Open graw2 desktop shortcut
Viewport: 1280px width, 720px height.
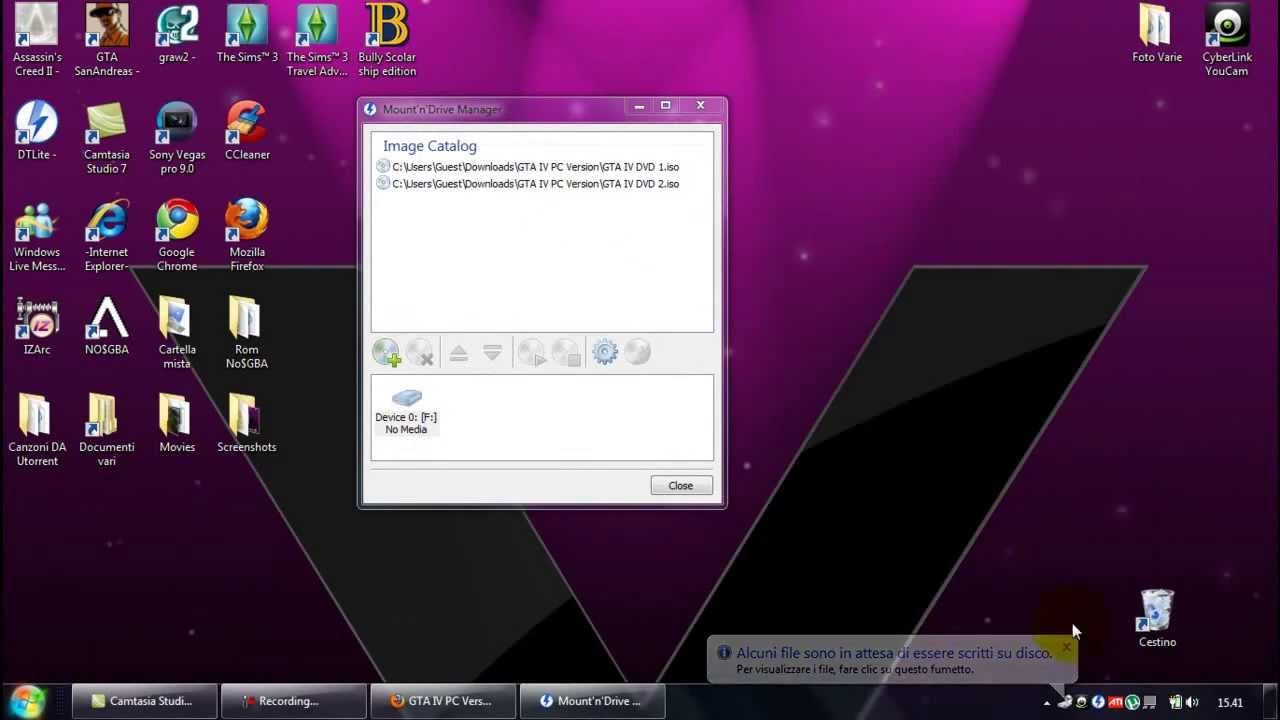tap(176, 35)
